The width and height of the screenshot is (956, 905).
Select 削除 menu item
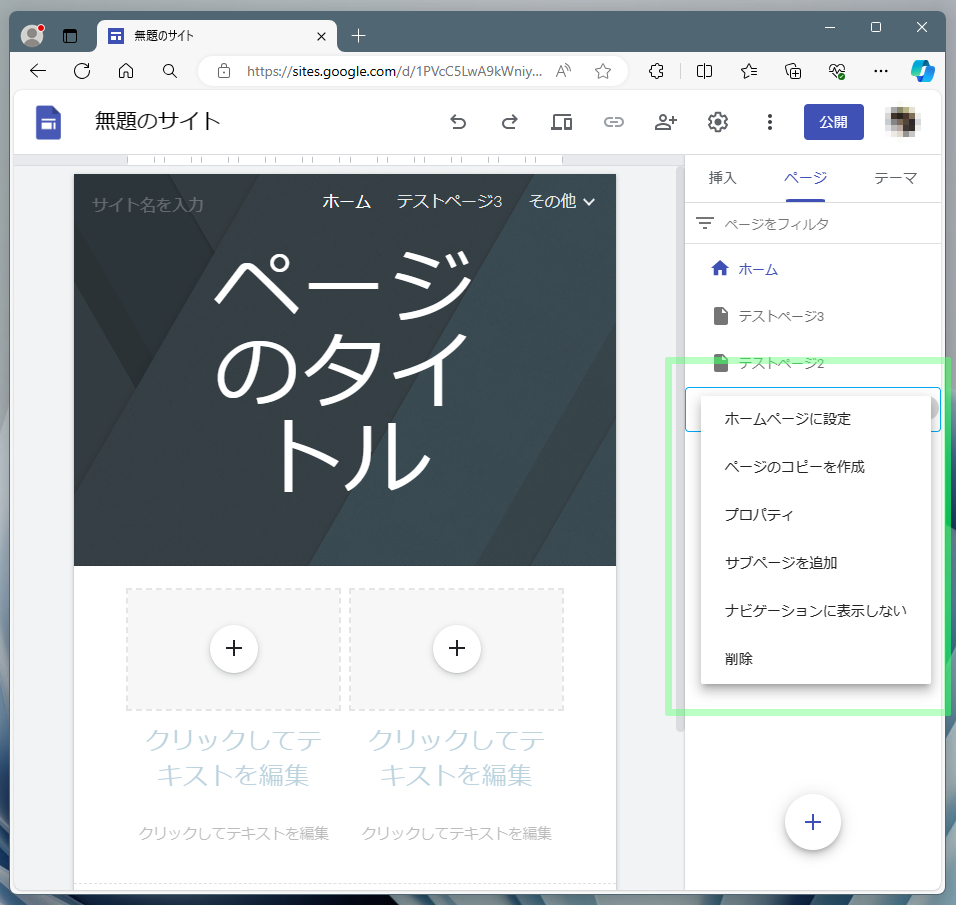816,659
